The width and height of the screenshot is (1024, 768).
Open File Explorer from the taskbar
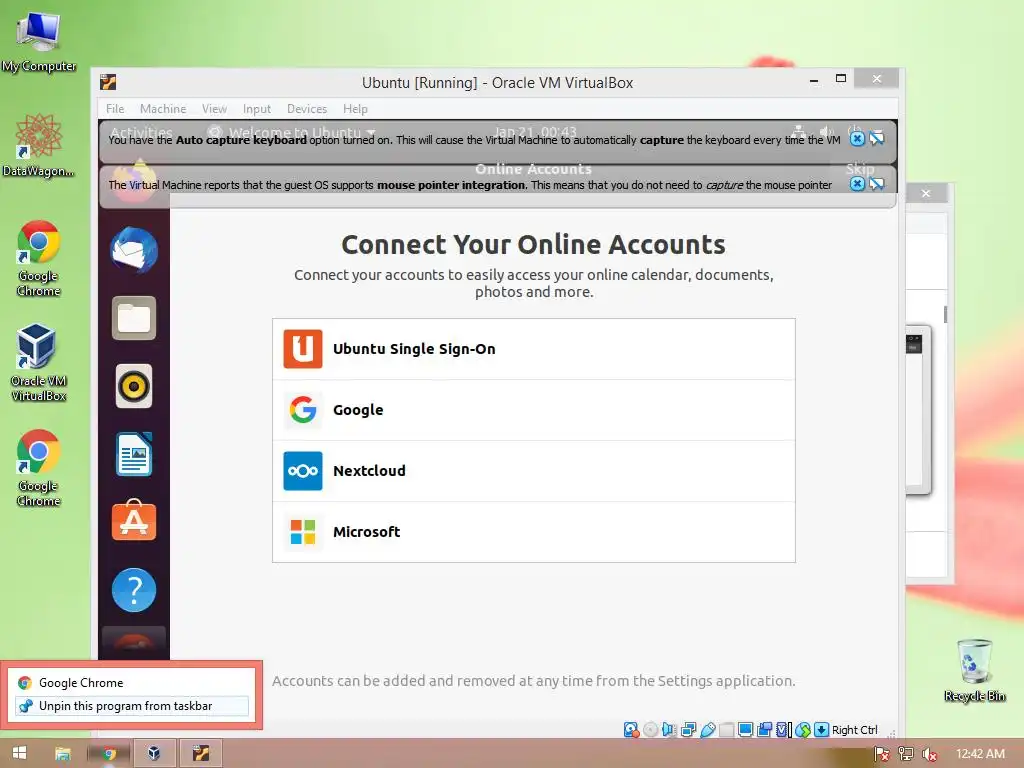point(63,754)
